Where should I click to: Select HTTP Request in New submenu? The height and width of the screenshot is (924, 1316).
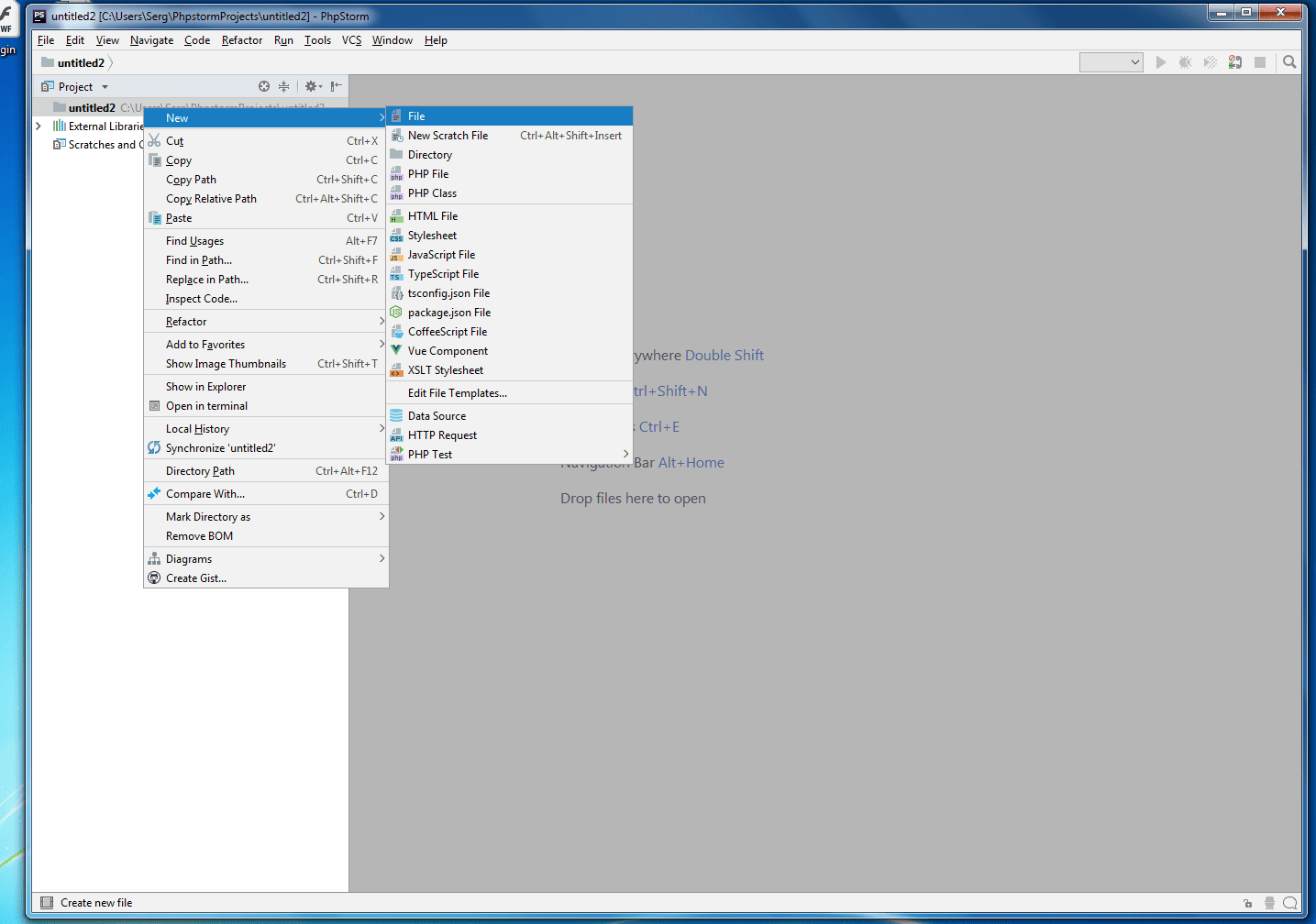[509, 435]
